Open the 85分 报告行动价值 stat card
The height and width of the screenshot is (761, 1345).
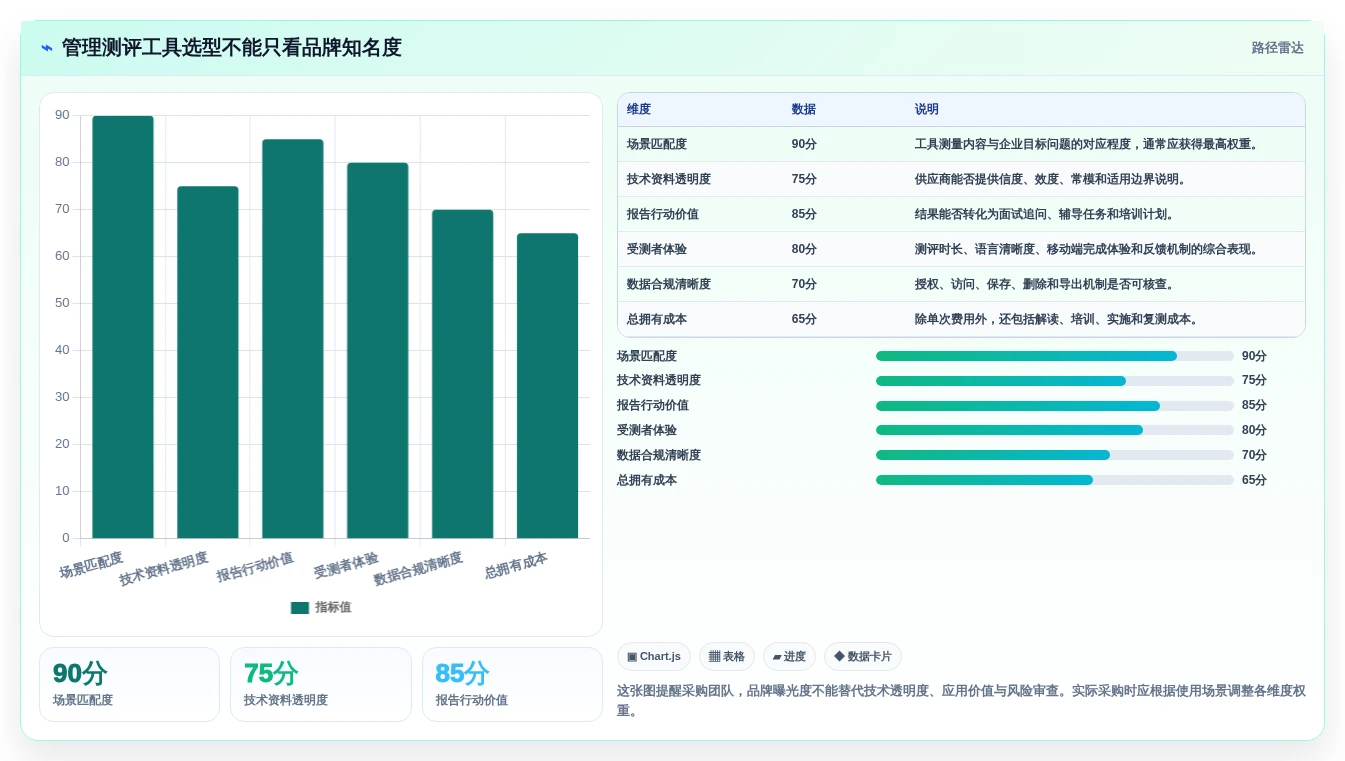pos(512,684)
